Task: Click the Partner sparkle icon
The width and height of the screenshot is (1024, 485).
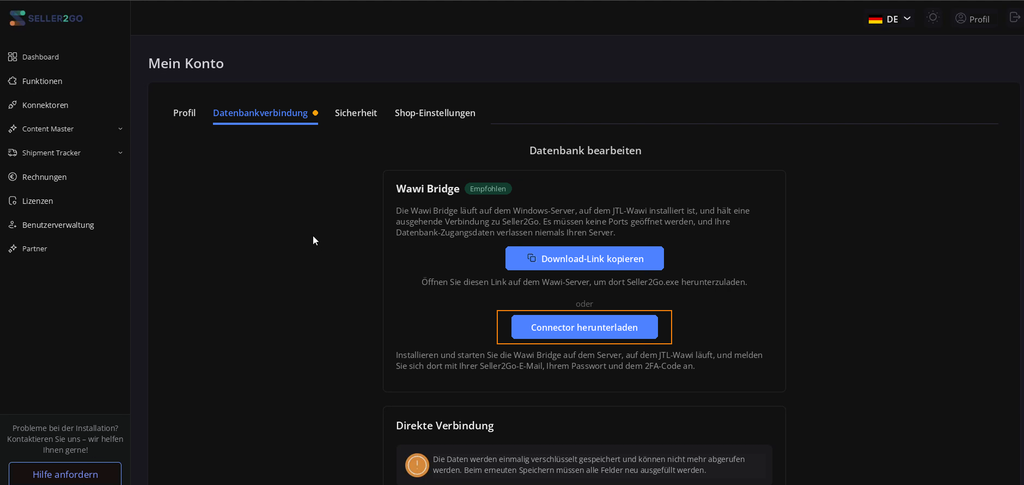Action: pyautogui.click(x=12, y=249)
